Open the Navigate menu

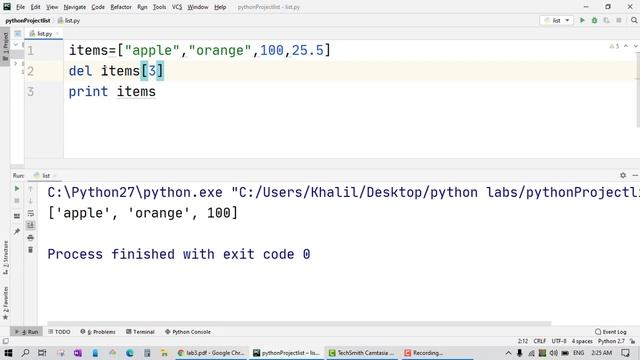pos(75,7)
